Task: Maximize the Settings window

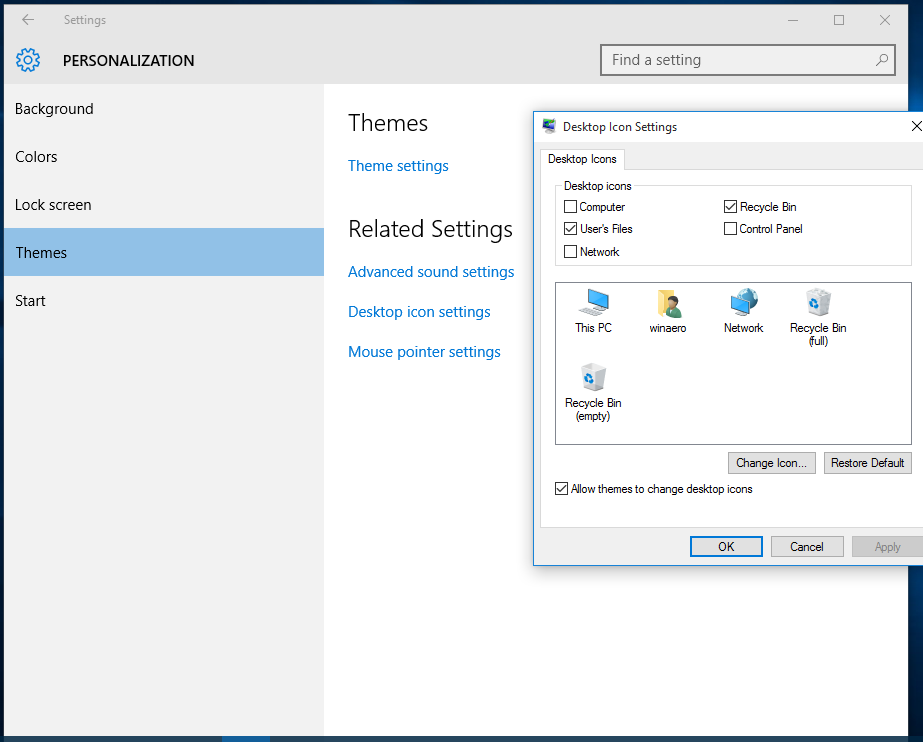Action: (839, 20)
